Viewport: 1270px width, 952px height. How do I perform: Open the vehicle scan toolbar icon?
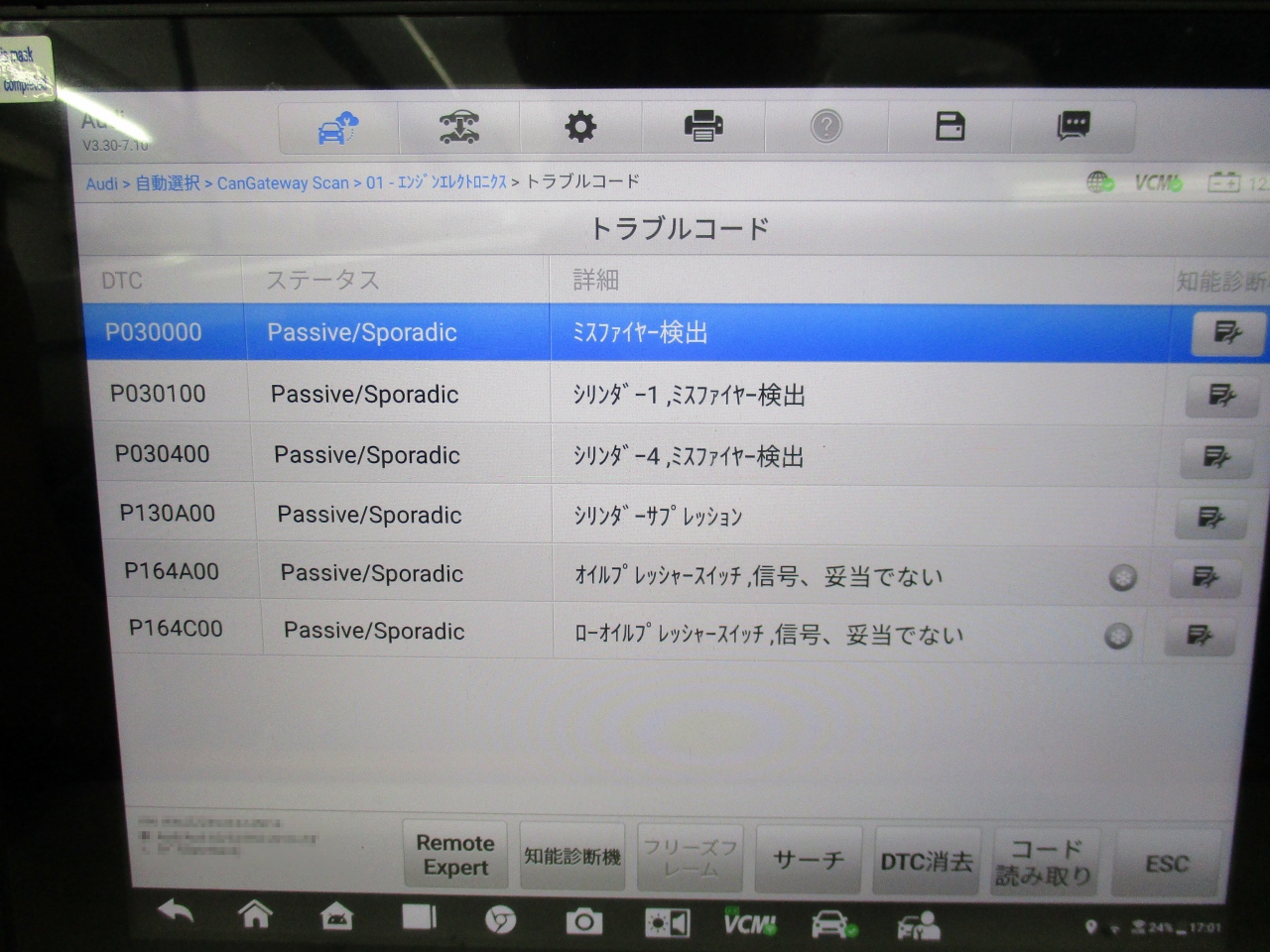pos(458,127)
